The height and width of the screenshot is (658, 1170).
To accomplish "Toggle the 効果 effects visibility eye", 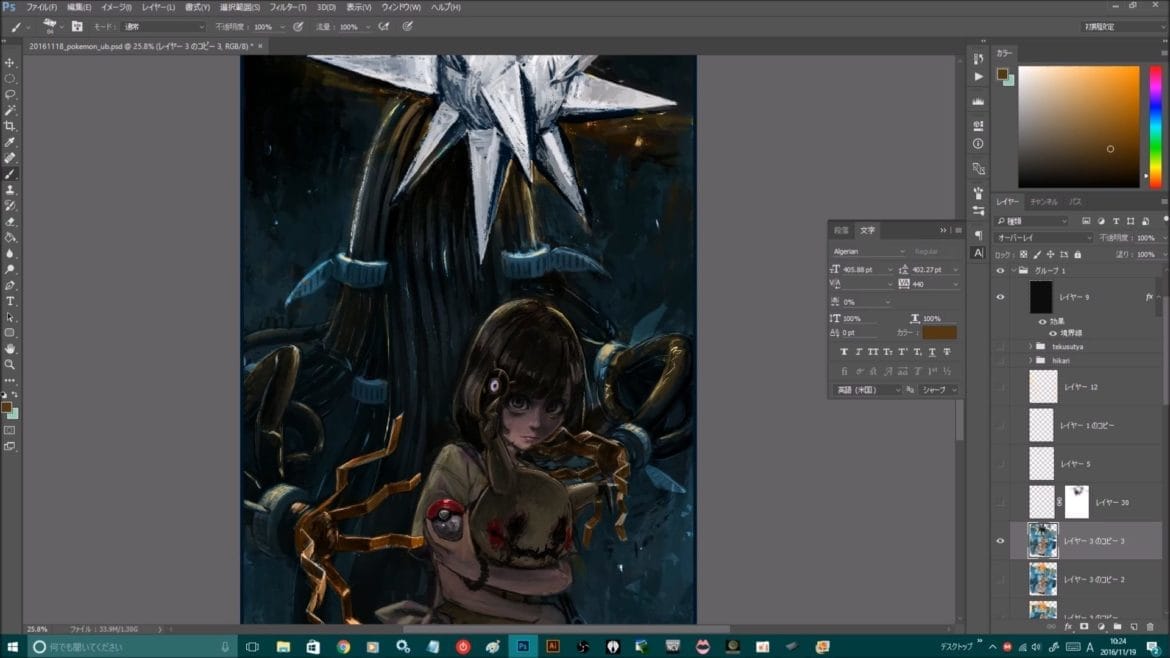I will point(1042,322).
